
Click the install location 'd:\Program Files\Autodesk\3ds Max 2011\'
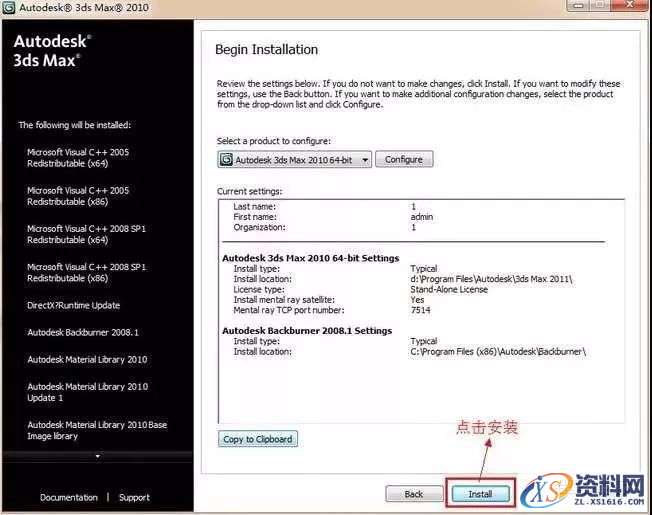point(491,279)
